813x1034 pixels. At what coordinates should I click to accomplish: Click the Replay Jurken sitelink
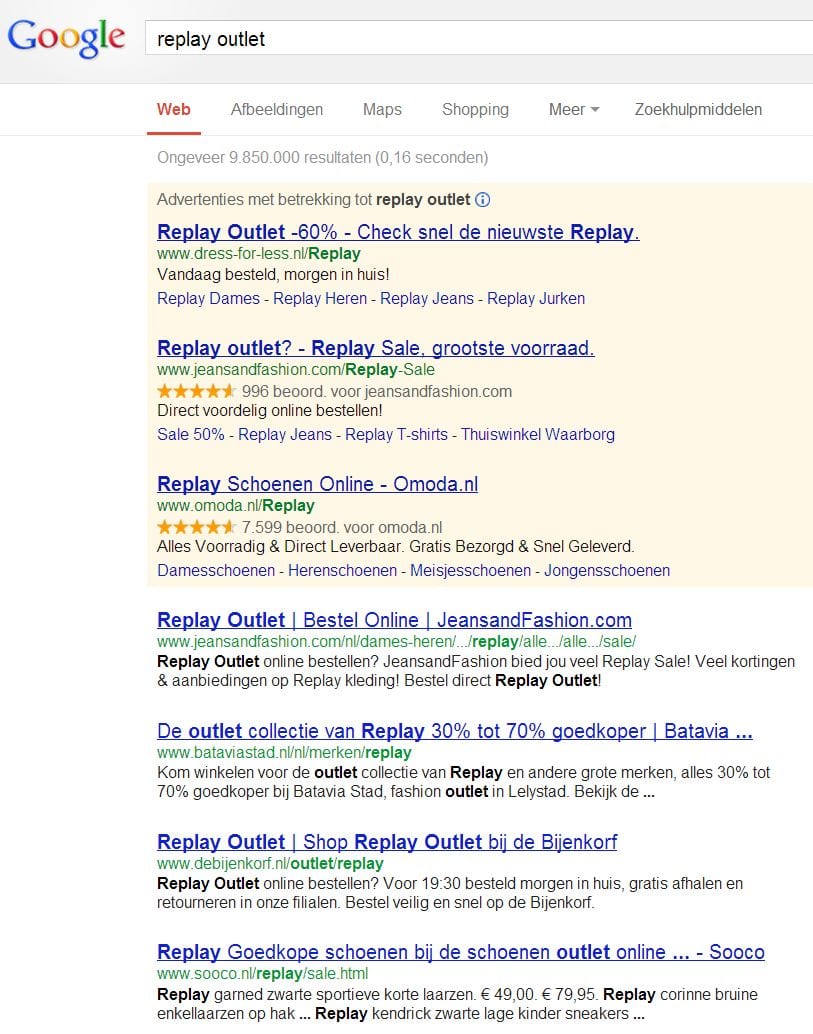click(x=536, y=299)
